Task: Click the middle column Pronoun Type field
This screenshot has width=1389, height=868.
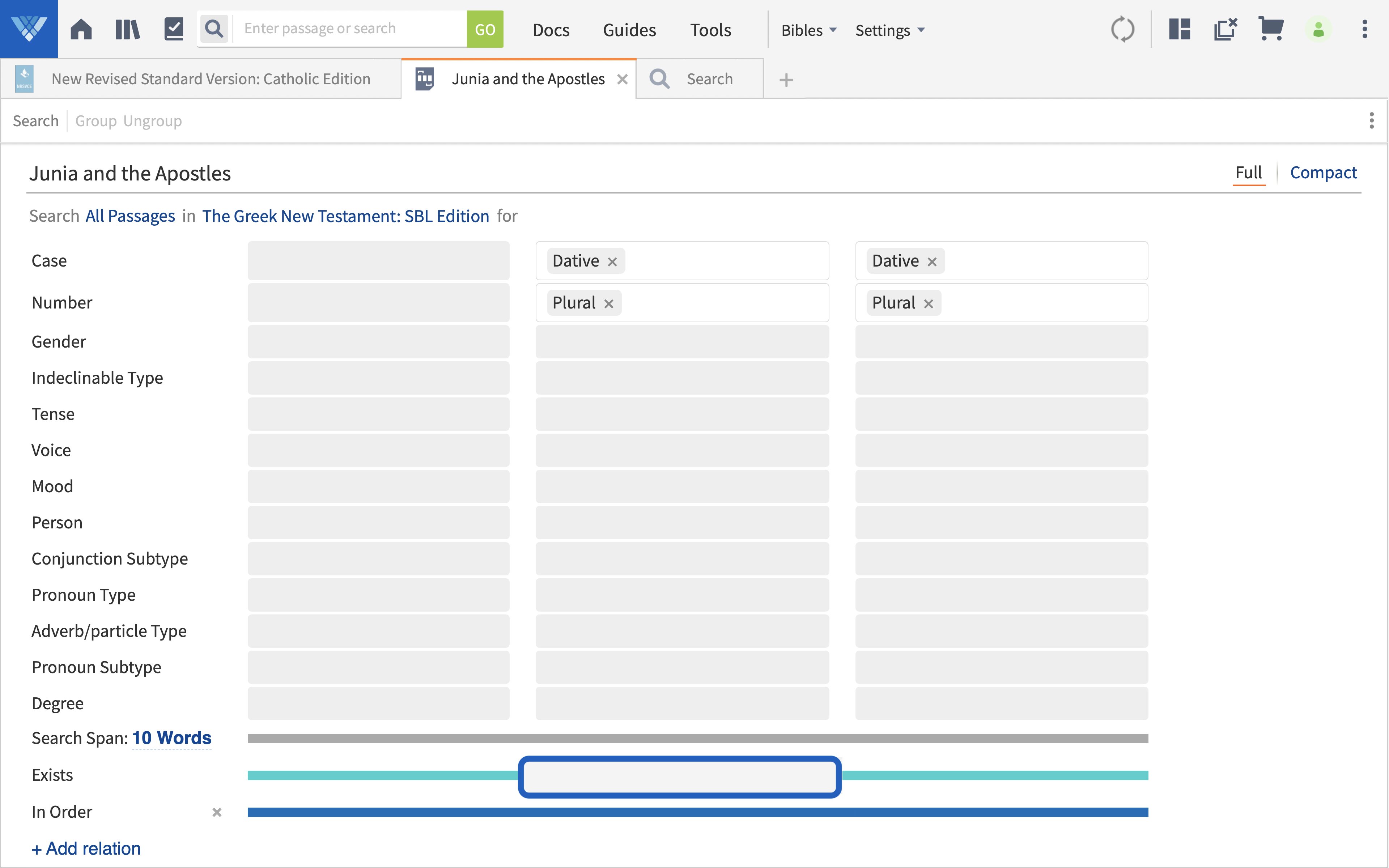Action: tap(682, 595)
